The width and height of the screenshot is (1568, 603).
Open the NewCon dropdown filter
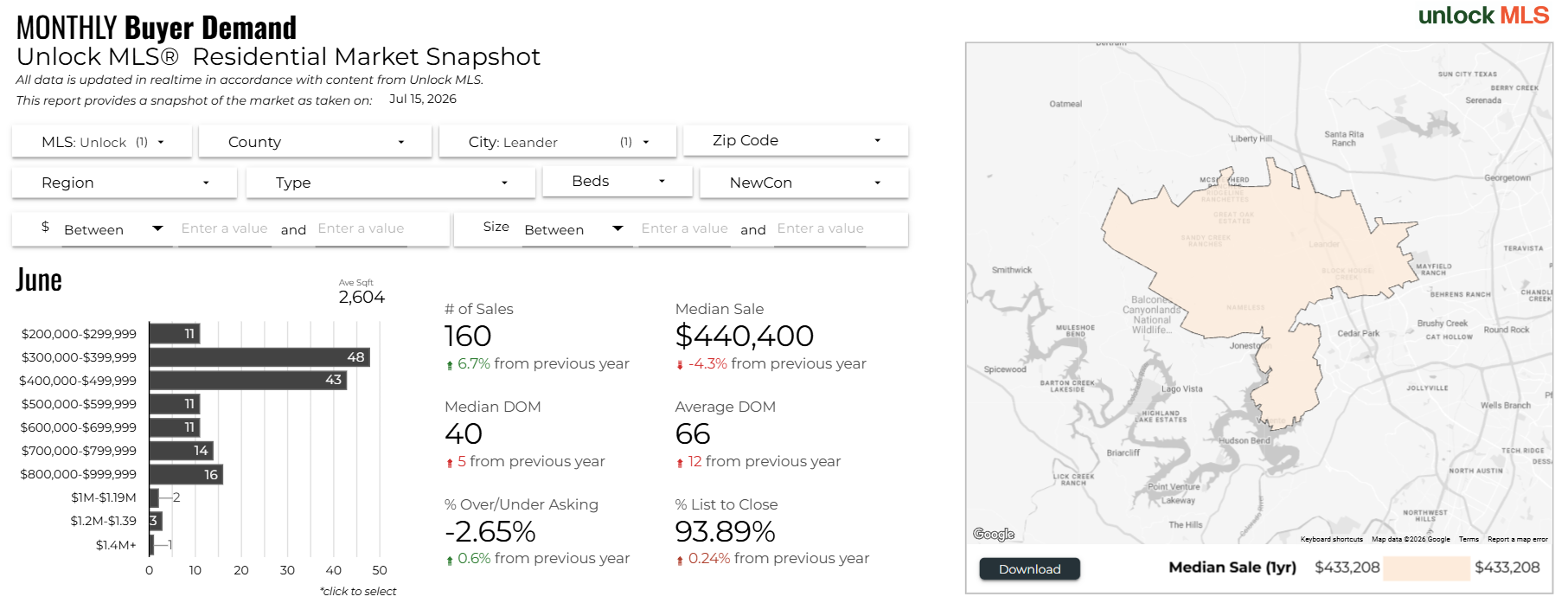(803, 183)
